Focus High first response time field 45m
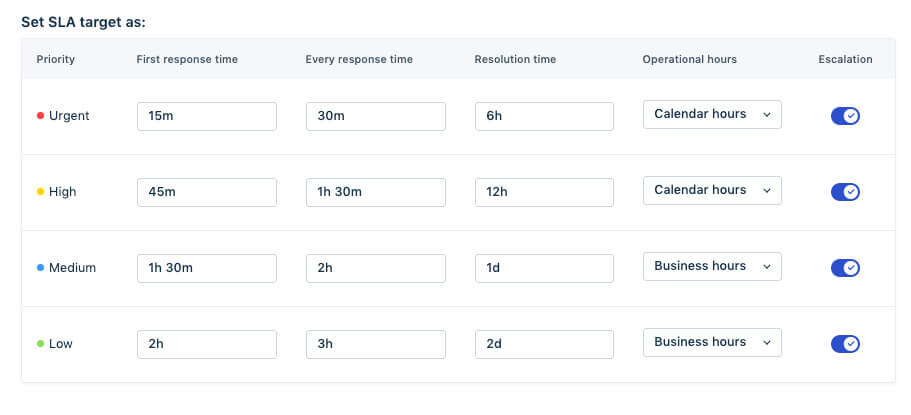Image resolution: width=911 pixels, height=415 pixels. click(207, 192)
